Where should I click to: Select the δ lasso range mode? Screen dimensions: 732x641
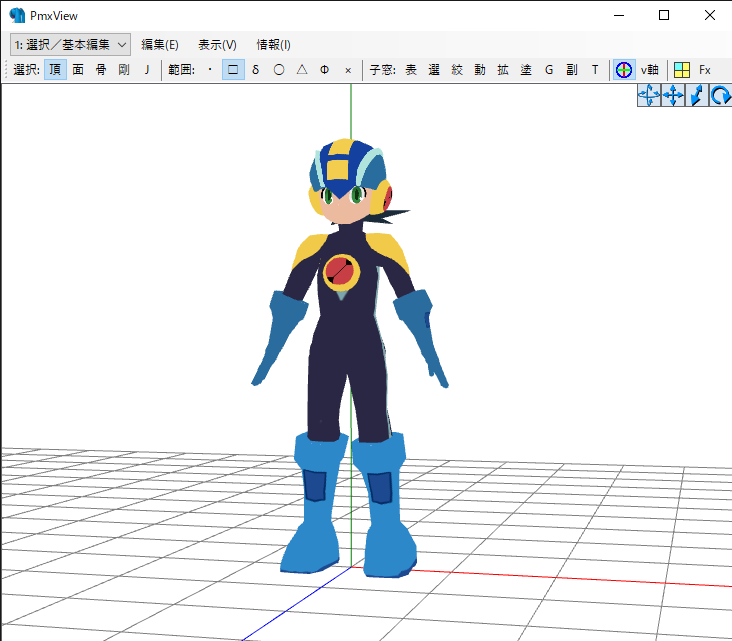point(255,70)
